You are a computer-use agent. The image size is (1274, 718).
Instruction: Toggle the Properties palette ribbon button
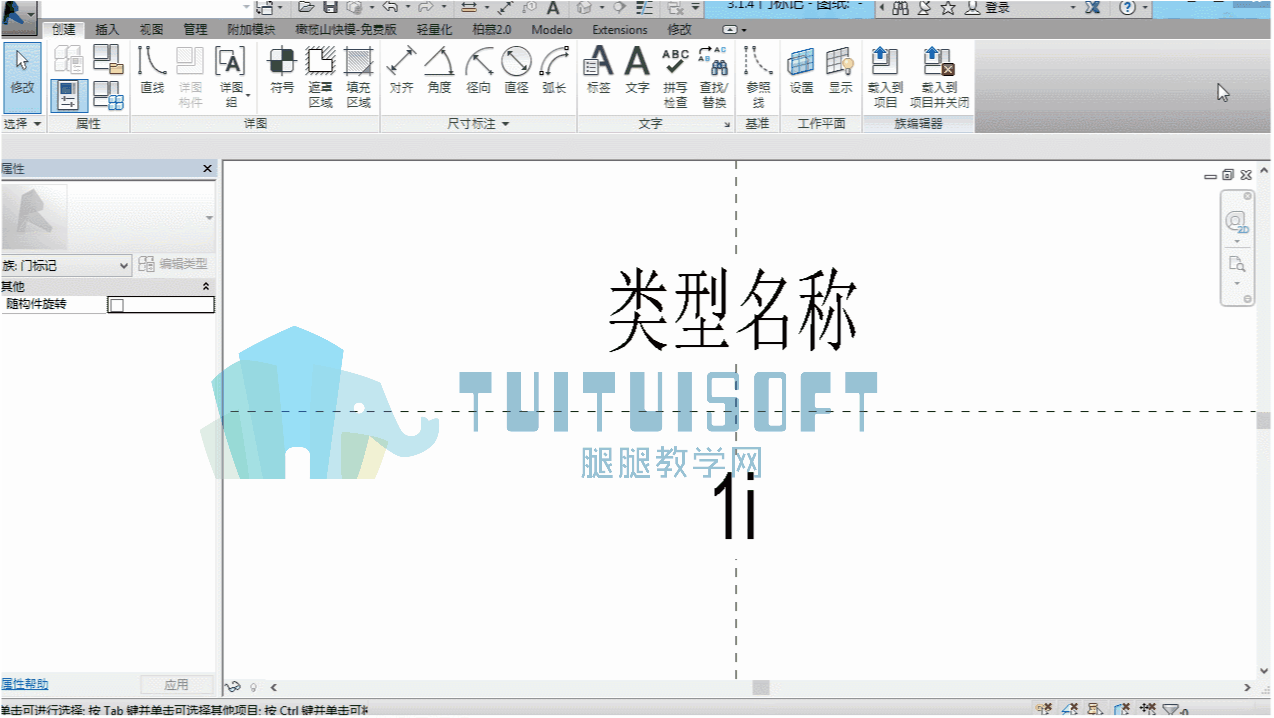[69, 96]
